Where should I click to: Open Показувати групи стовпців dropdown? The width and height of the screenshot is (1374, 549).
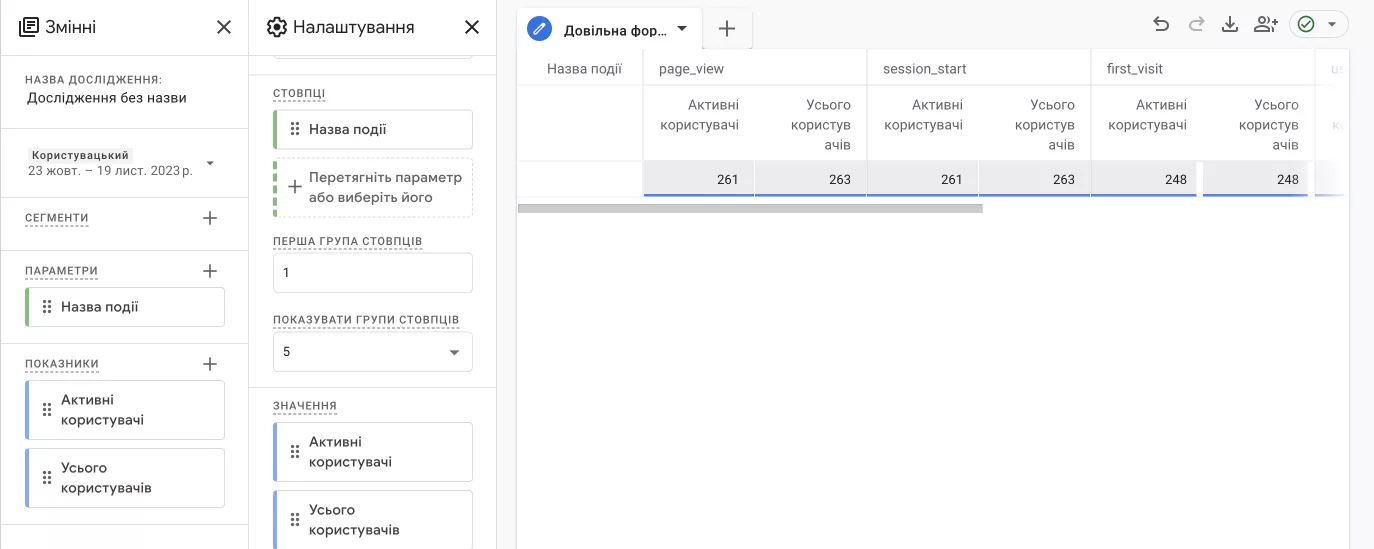tap(373, 352)
